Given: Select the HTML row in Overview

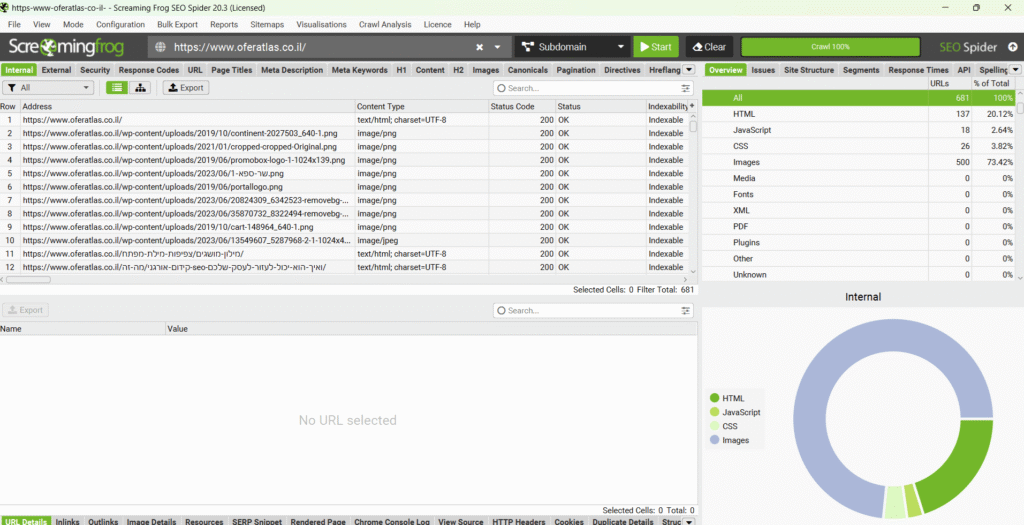Looking at the screenshot, I should 858,114.
